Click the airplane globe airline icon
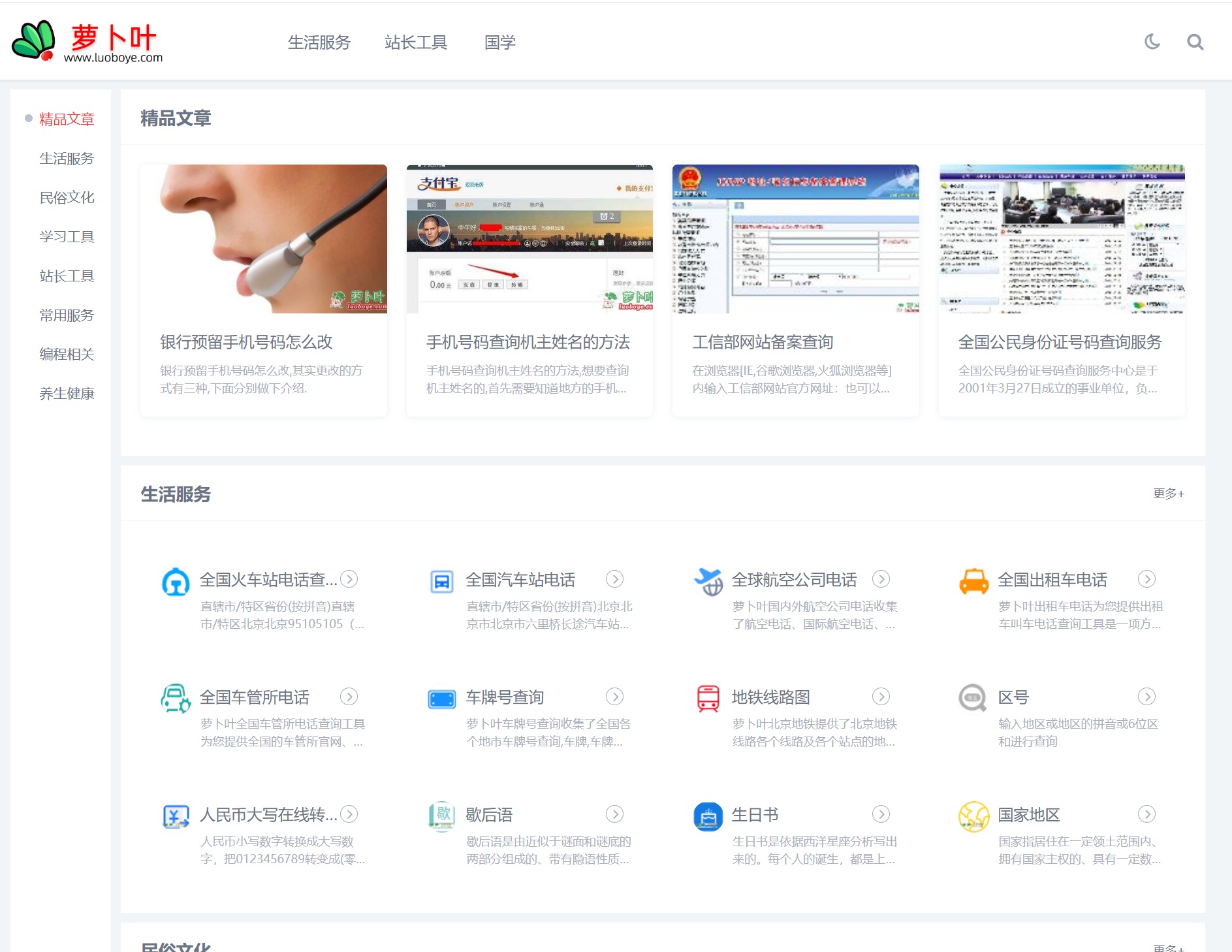 (708, 581)
